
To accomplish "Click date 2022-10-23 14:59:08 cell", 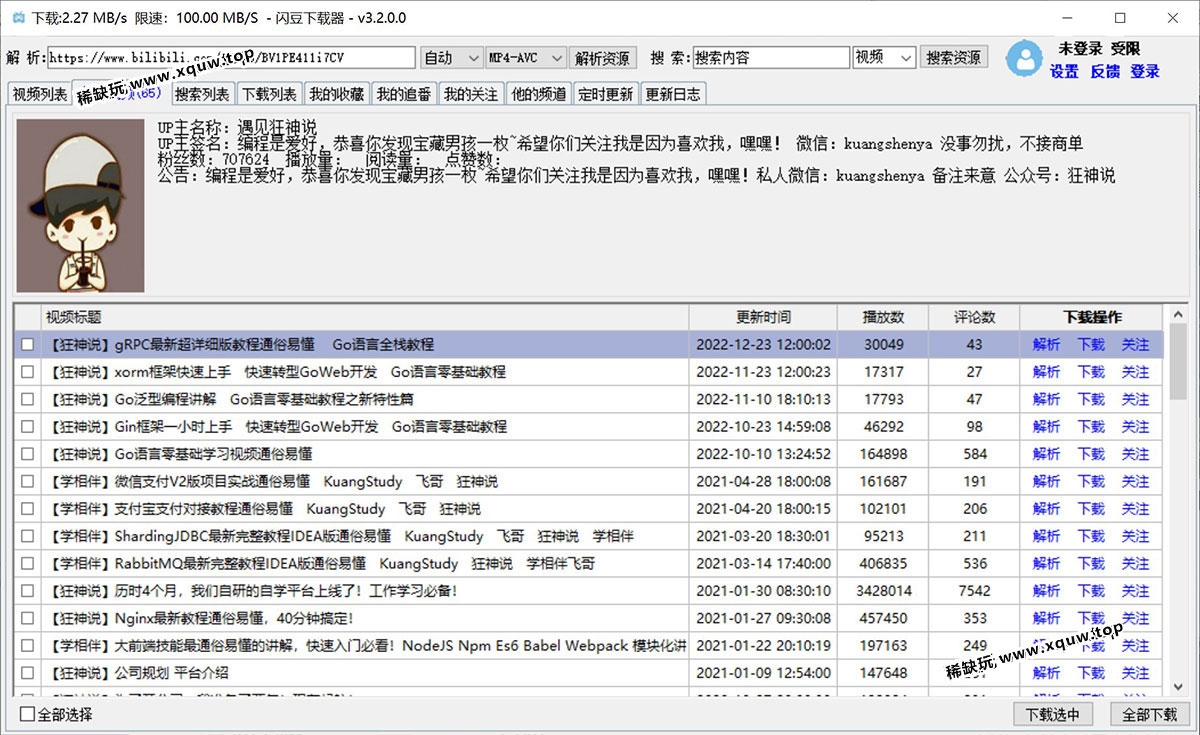I will 763,427.
